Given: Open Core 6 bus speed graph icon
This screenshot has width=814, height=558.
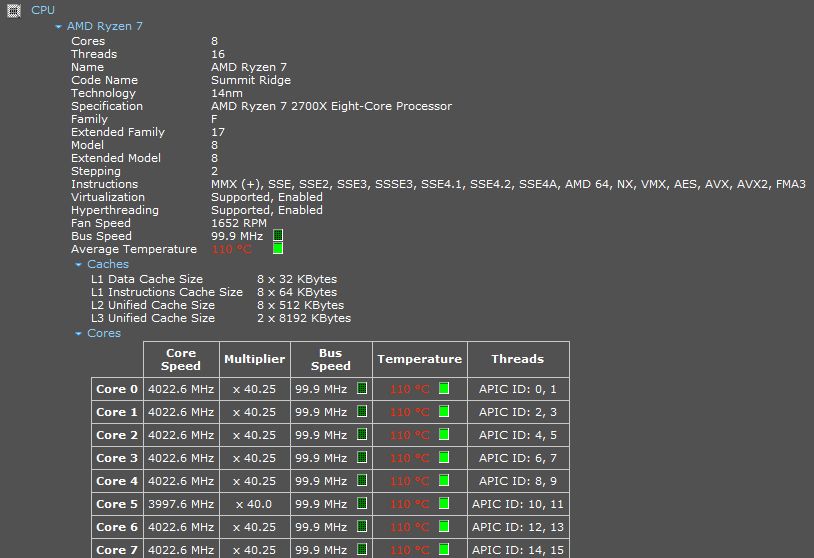Looking at the screenshot, I should (362, 526).
